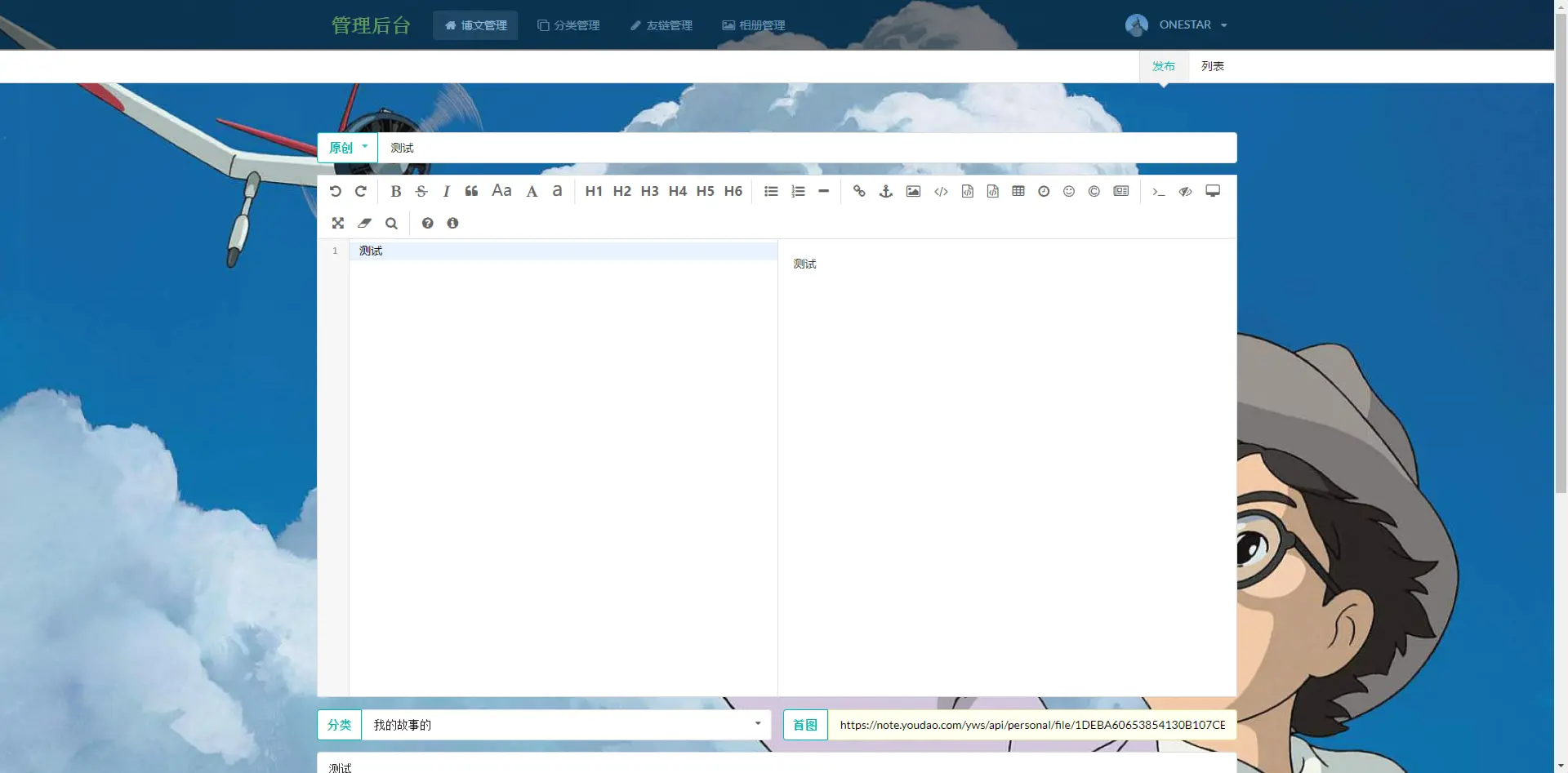The image size is (1568, 773).
Task: Insert a hyperlink via the chain icon
Action: tap(859, 191)
